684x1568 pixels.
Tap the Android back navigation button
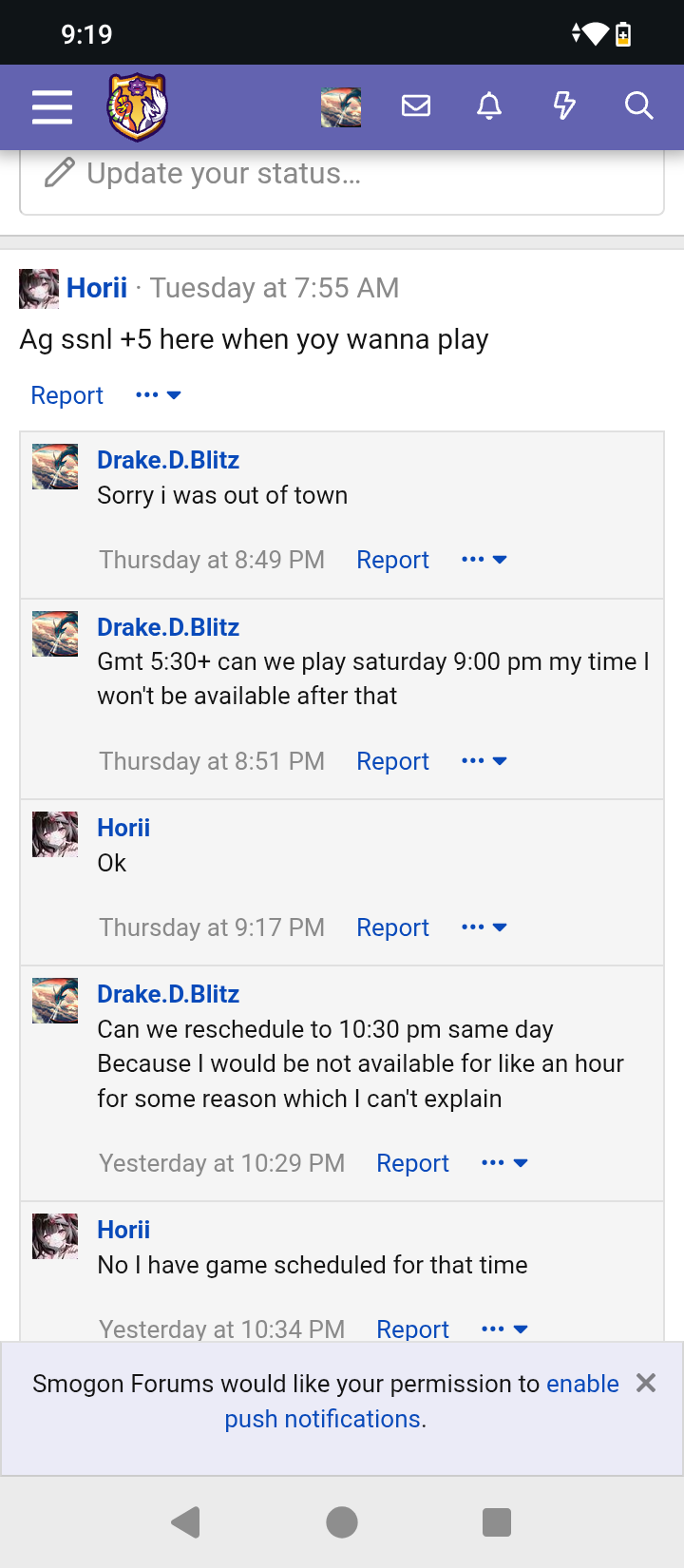(x=186, y=1522)
